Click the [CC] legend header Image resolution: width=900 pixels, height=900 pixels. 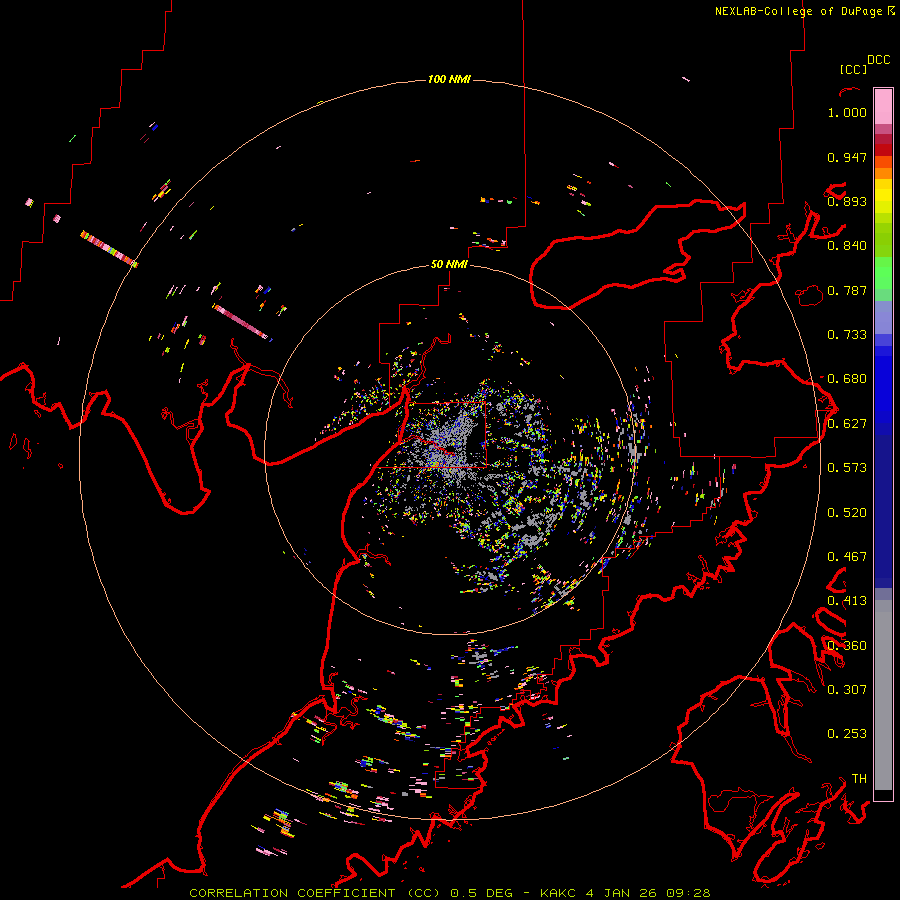tap(854, 69)
